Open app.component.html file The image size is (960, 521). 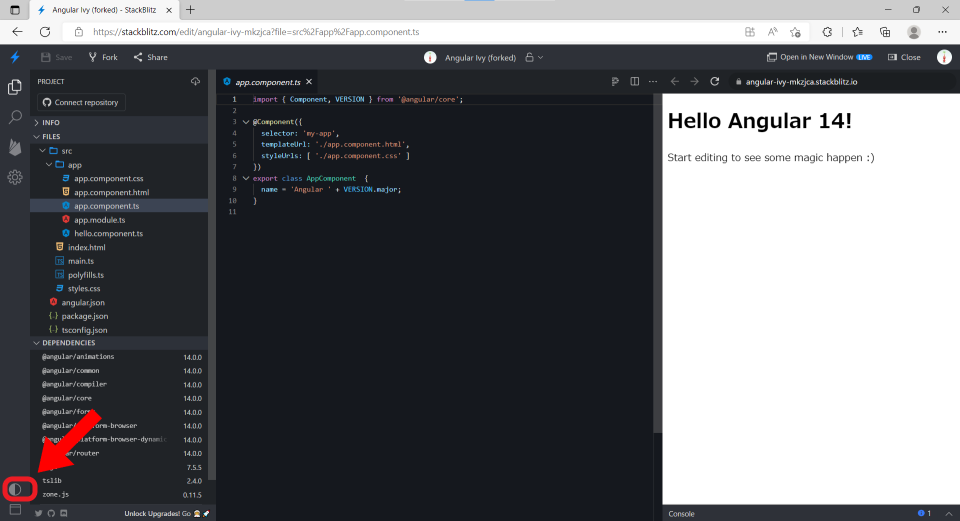coord(111,192)
